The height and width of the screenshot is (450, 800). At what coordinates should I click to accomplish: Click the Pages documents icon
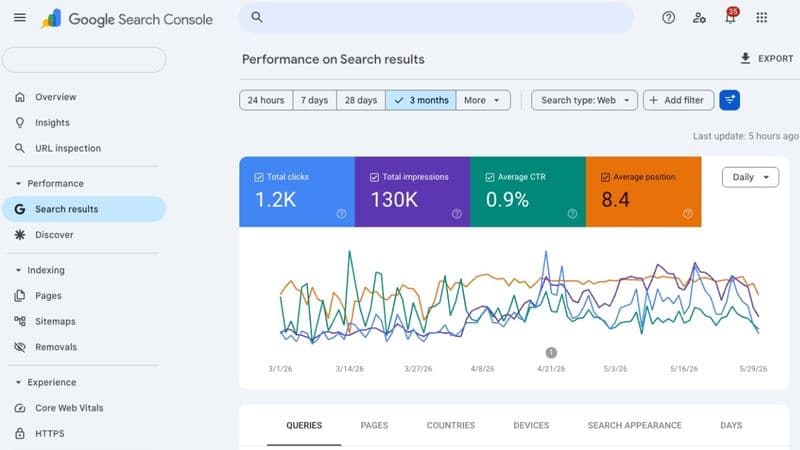pos(20,296)
